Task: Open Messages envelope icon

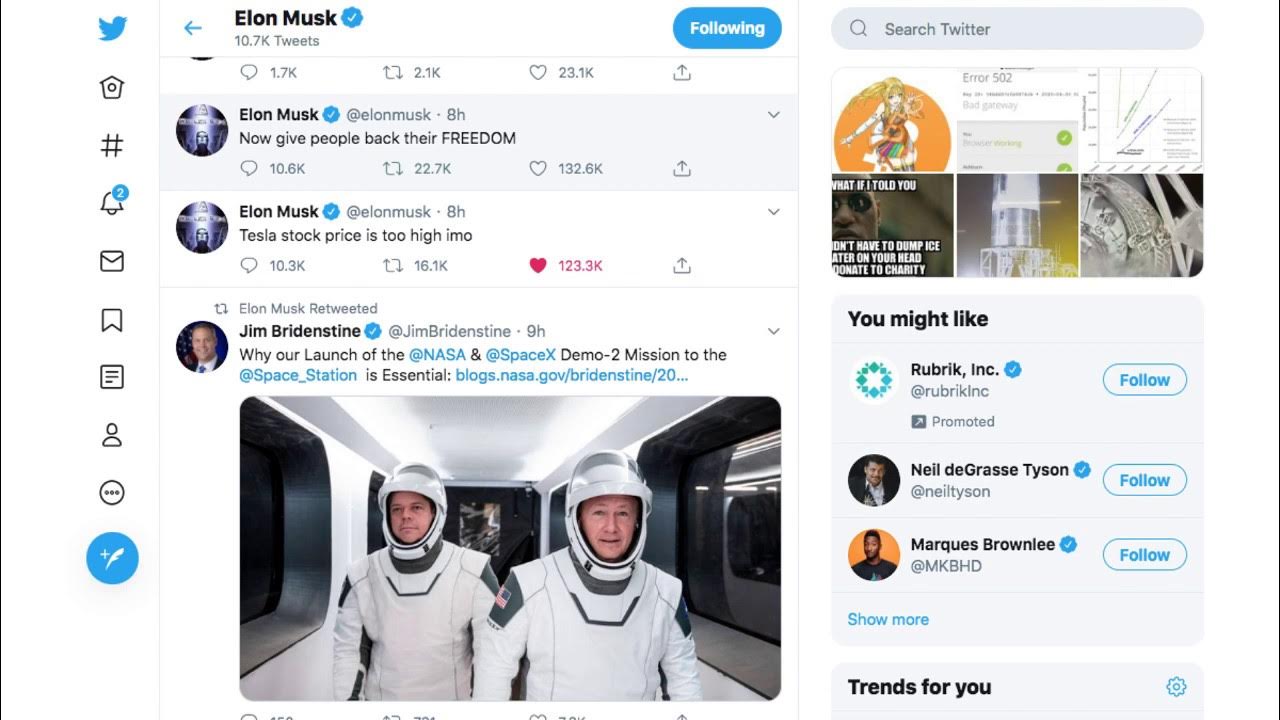Action: point(112,261)
